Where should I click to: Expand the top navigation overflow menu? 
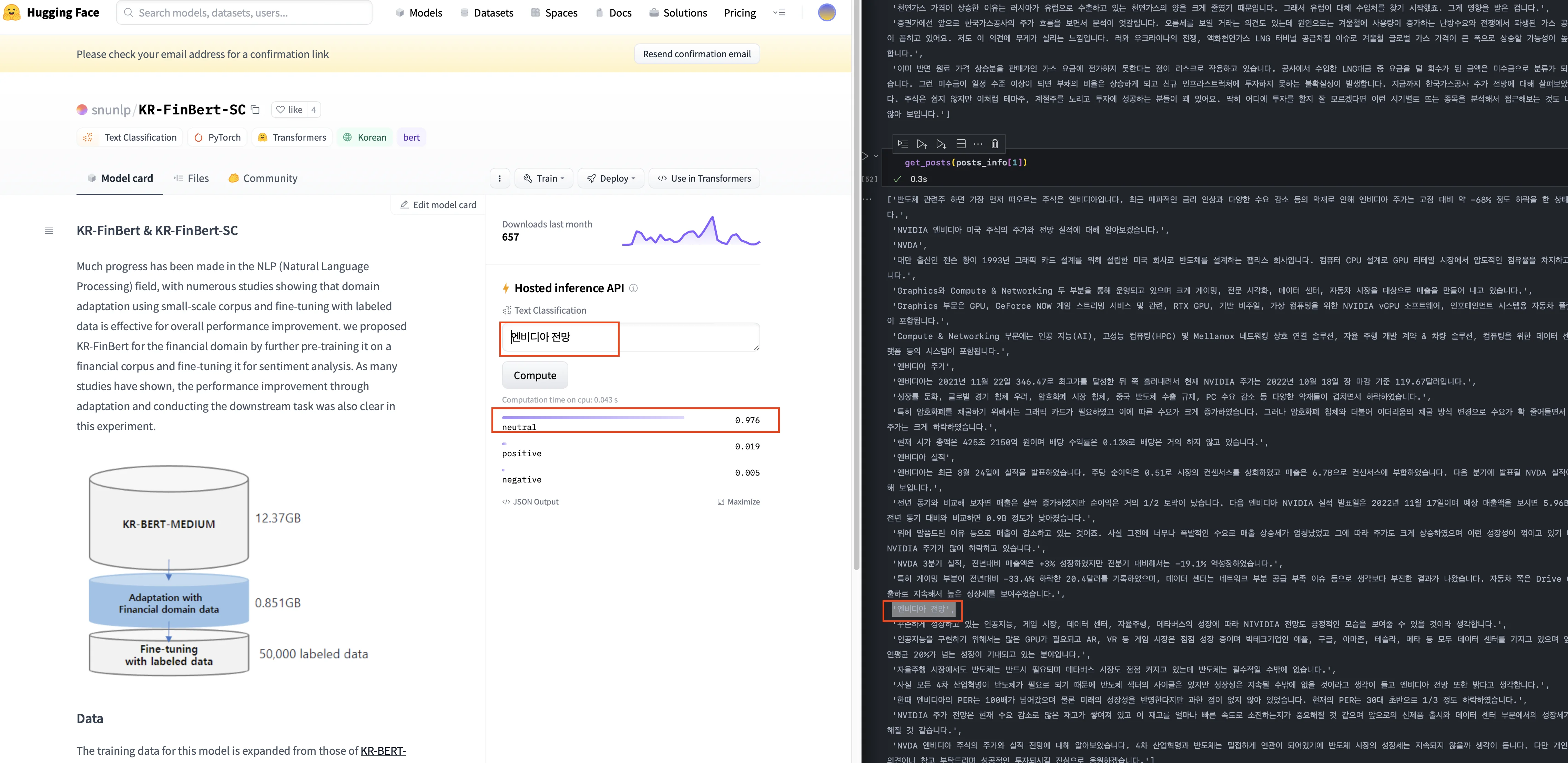click(779, 13)
